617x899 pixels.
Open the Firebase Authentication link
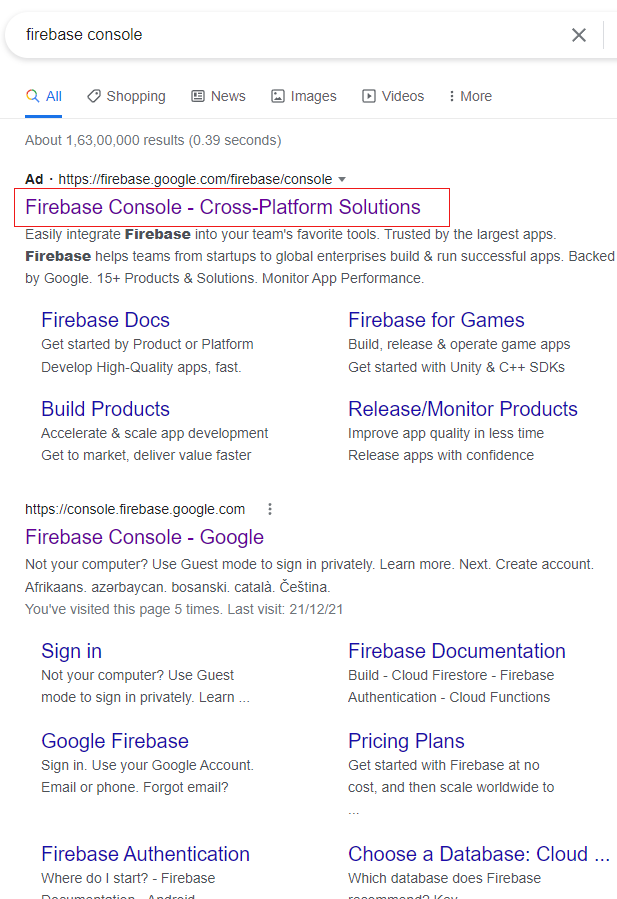click(145, 854)
